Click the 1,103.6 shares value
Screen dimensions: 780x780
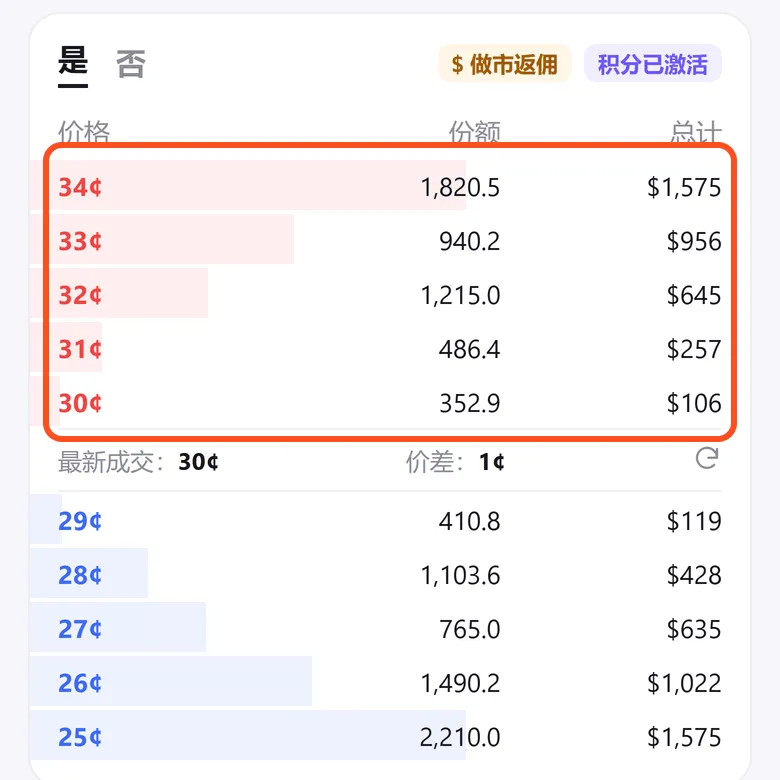point(460,576)
